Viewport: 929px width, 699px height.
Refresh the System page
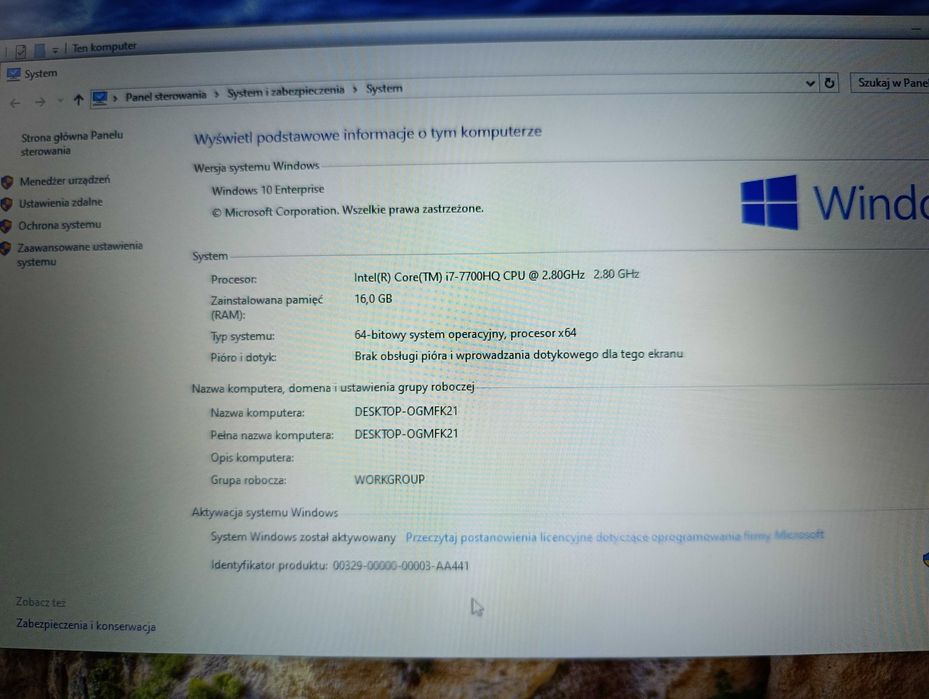pos(829,83)
